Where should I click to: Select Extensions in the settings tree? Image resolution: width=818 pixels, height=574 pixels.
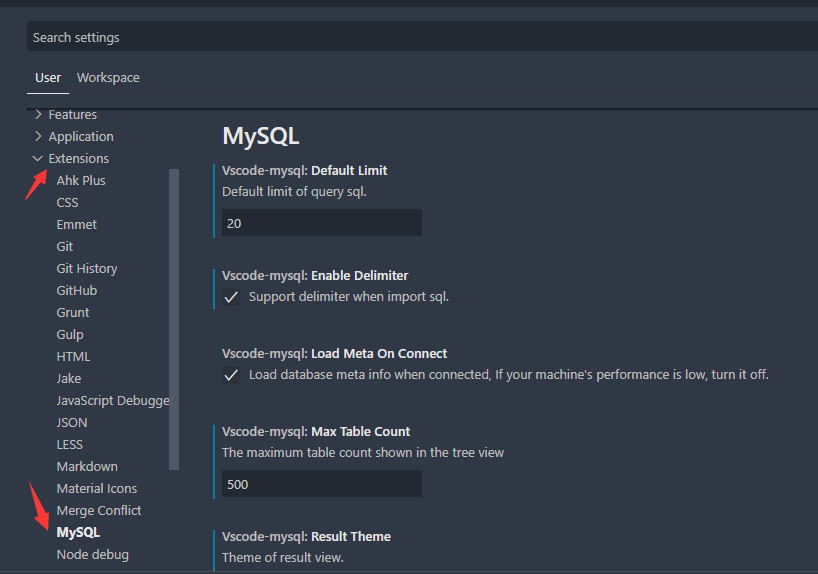click(79, 159)
